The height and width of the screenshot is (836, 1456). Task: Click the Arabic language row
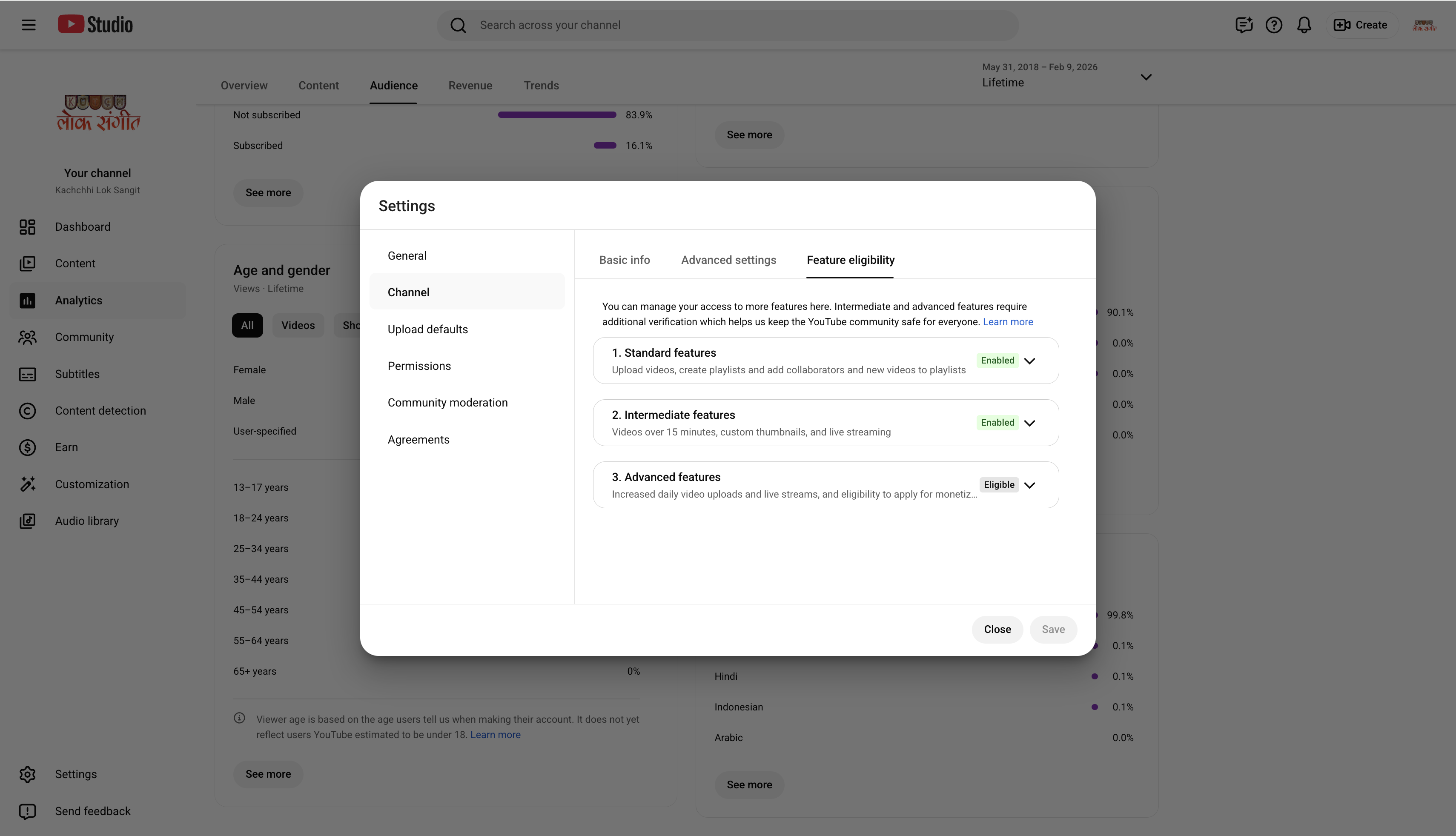click(x=924, y=738)
